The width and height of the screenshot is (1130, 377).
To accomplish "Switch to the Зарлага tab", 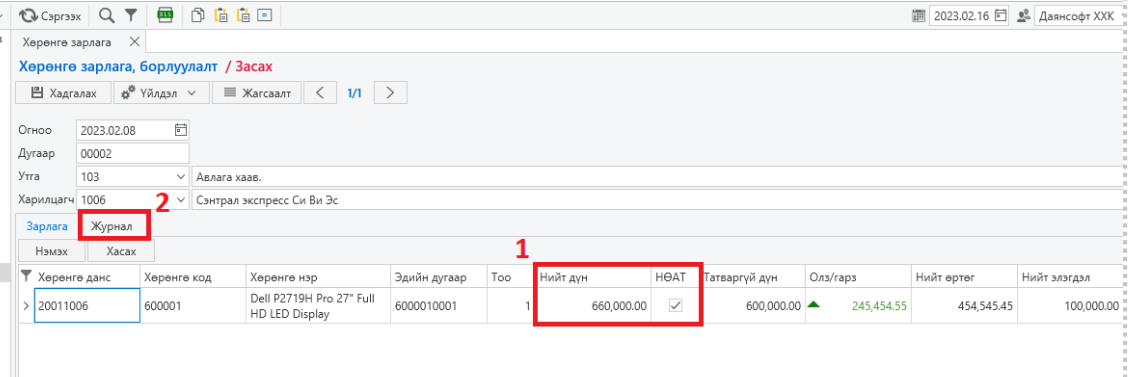I will coord(47,226).
